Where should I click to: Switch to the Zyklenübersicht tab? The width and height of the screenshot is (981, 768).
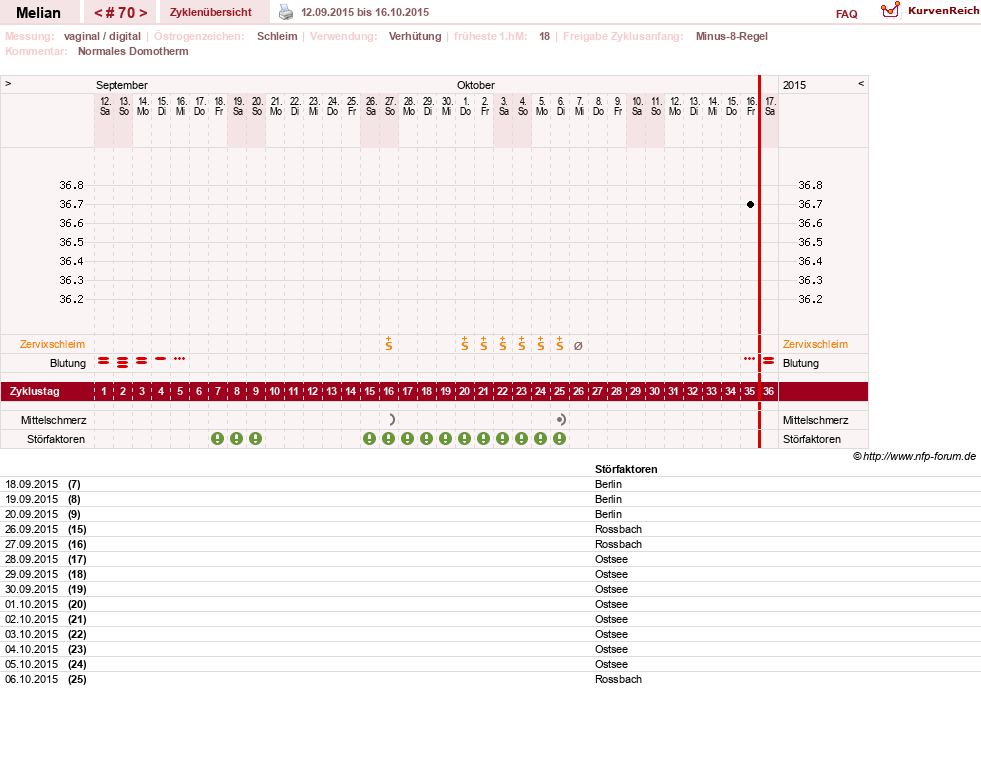point(211,12)
